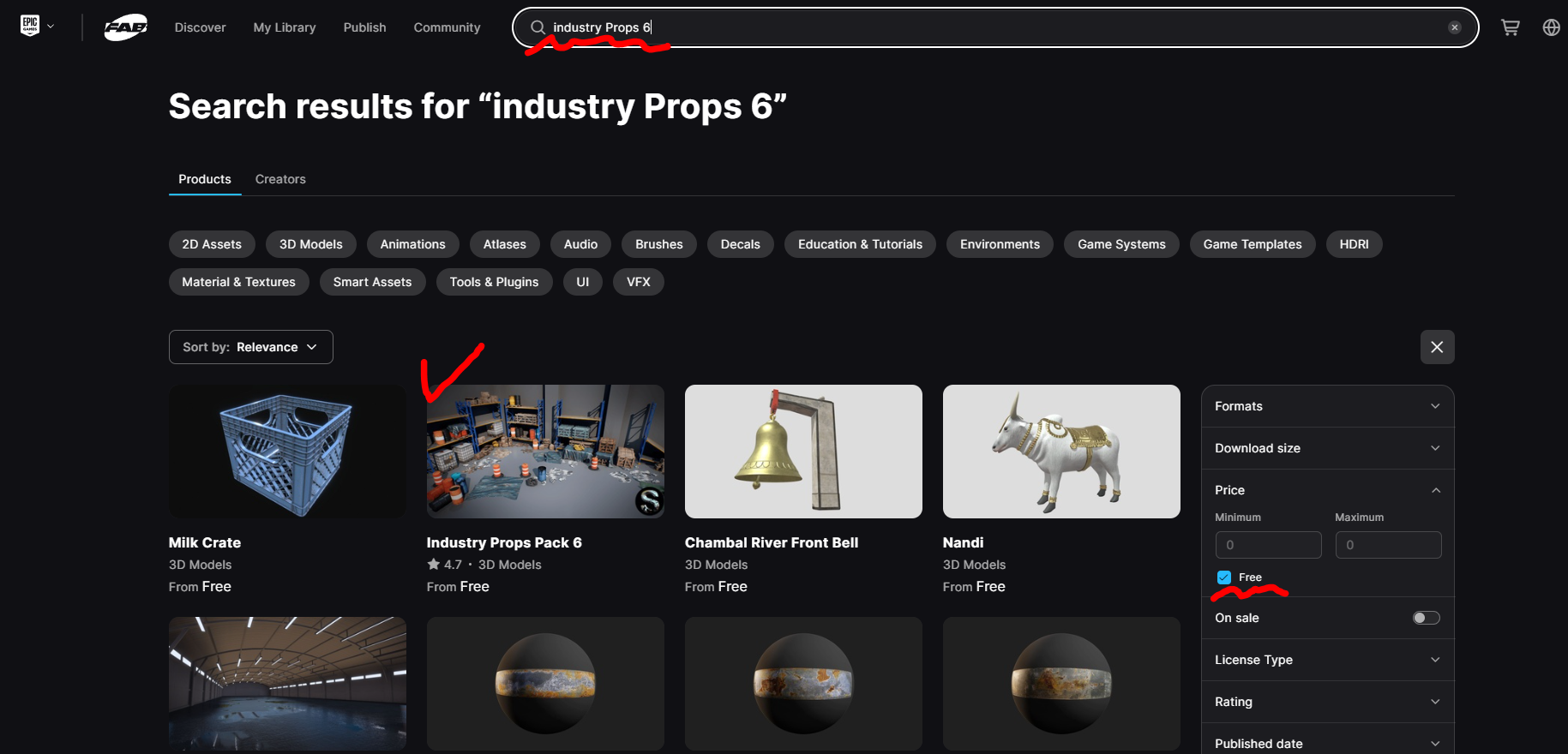This screenshot has width=1568, height=754.
Task: Click the Milk Crate title link
Action: click(x=205, y=542)
